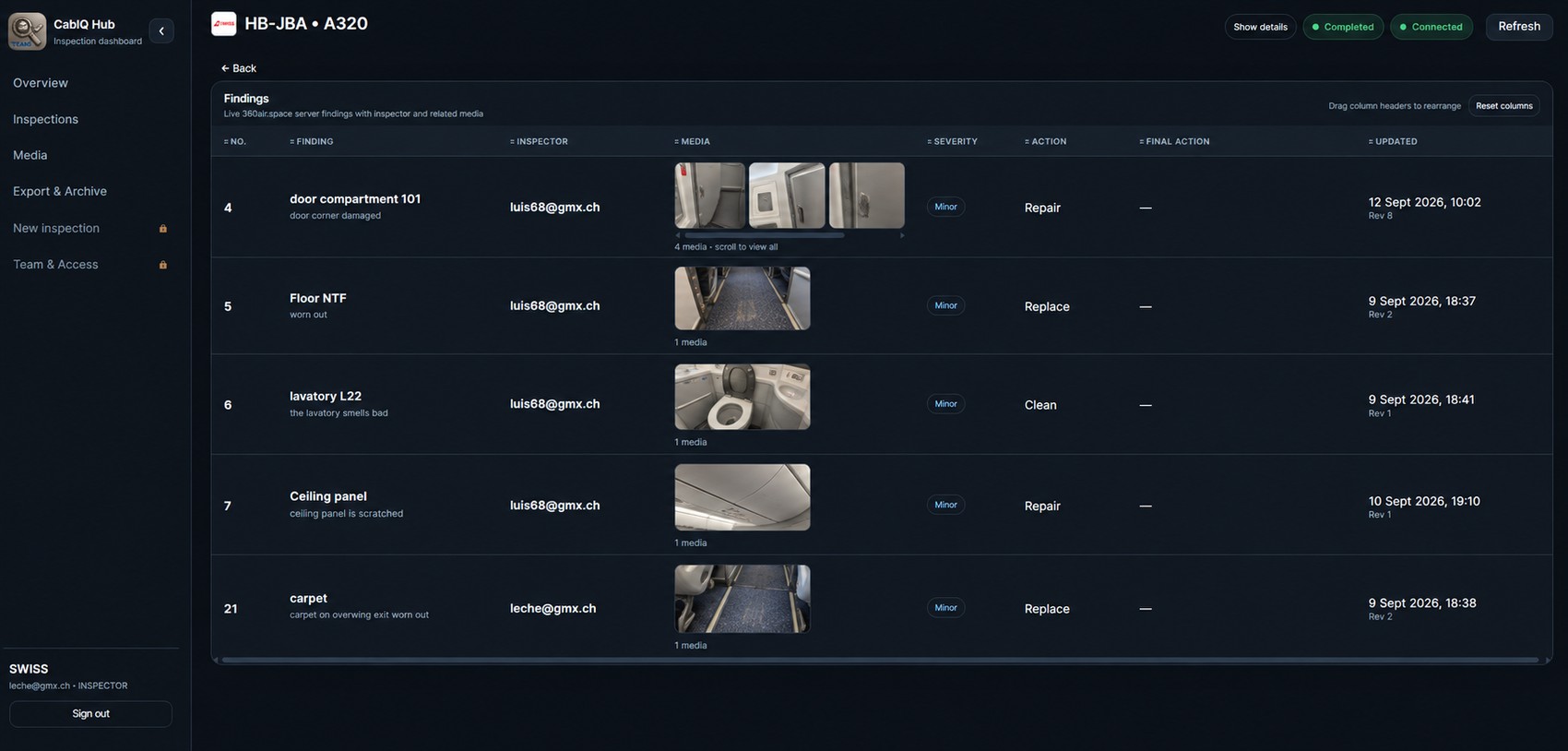Click the UPDATED column header
The width and height of the screenshot is (1568, 751).
(1393, 141)
